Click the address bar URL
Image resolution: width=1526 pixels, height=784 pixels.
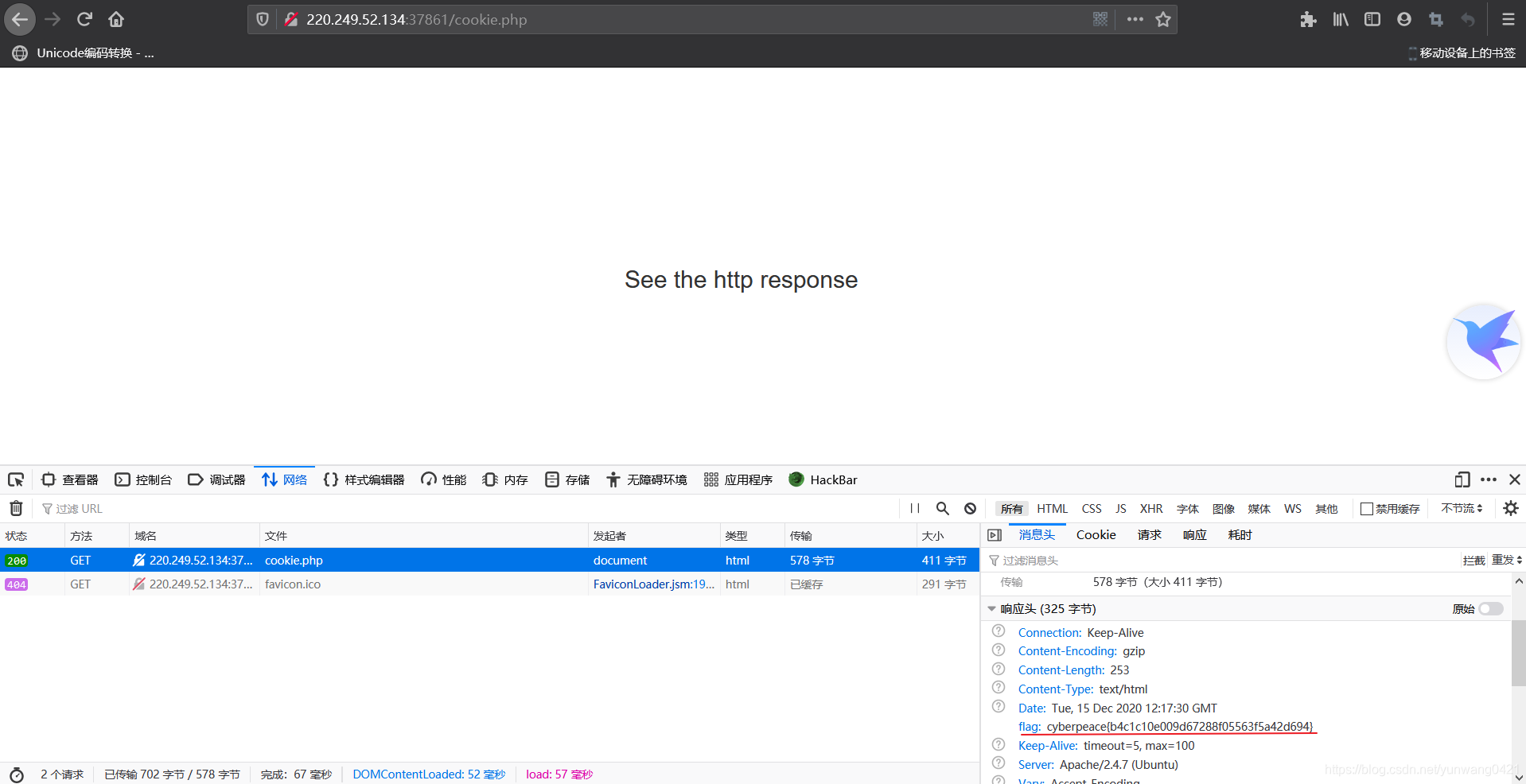[x=416, y=19]
